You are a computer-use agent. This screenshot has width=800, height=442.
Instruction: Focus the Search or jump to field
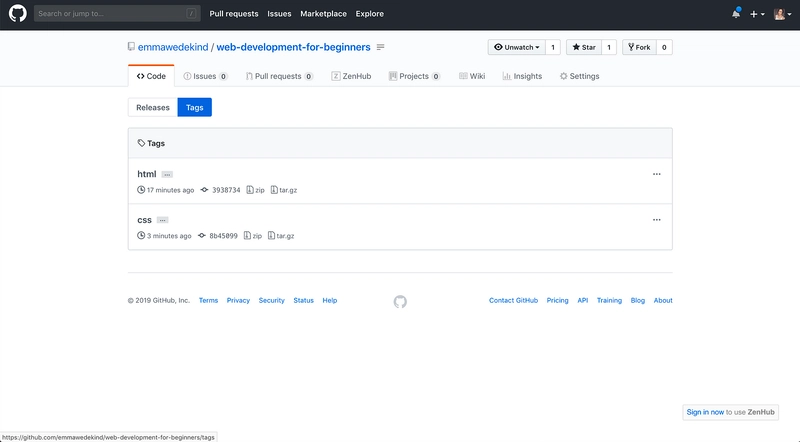click(x=117, y=13)
